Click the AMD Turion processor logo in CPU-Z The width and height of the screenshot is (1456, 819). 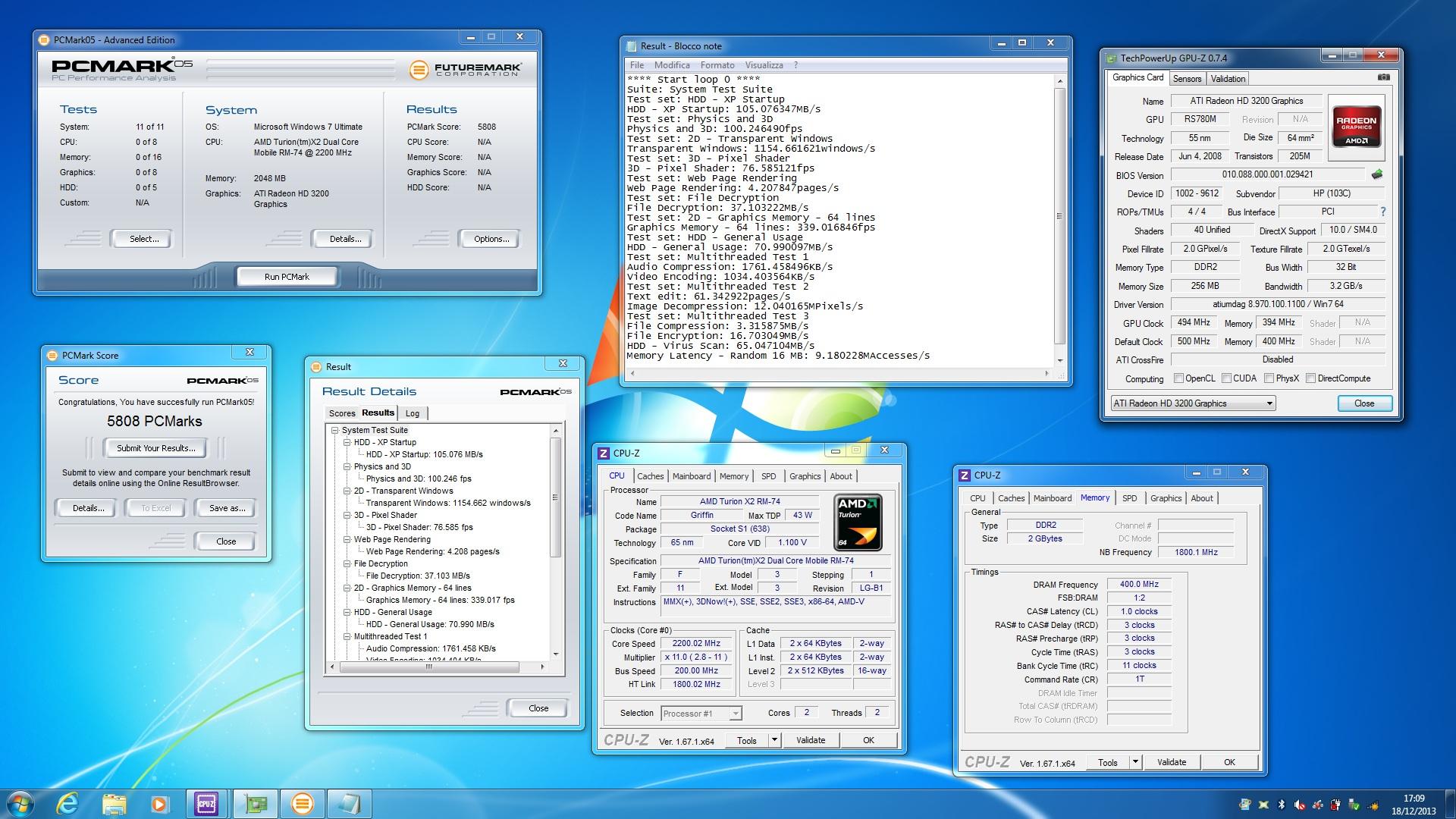tap(858, 522)
